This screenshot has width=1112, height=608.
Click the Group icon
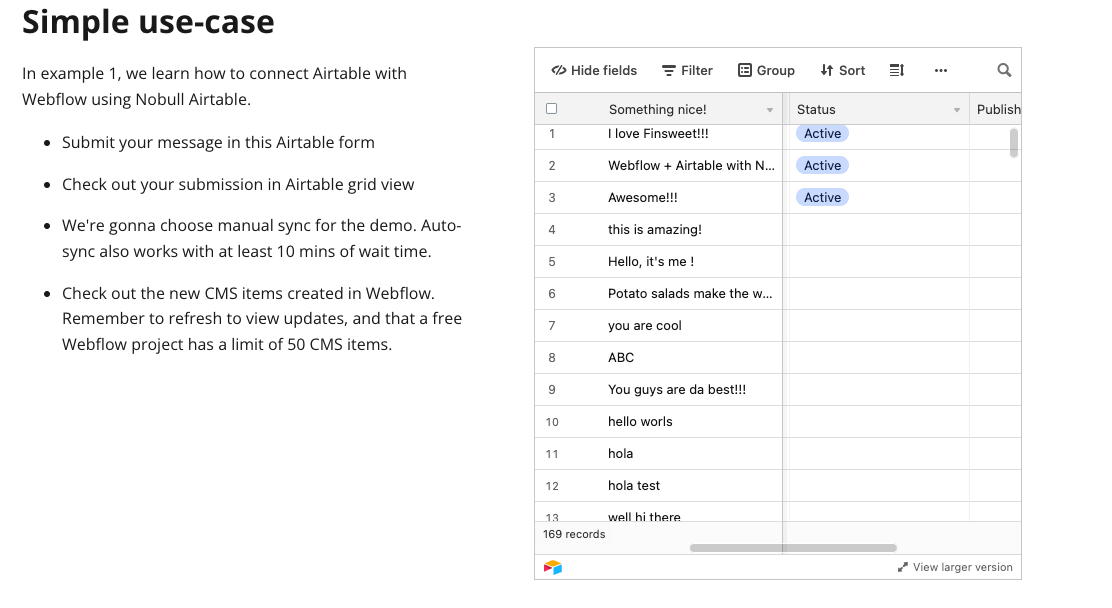(745, 70)
